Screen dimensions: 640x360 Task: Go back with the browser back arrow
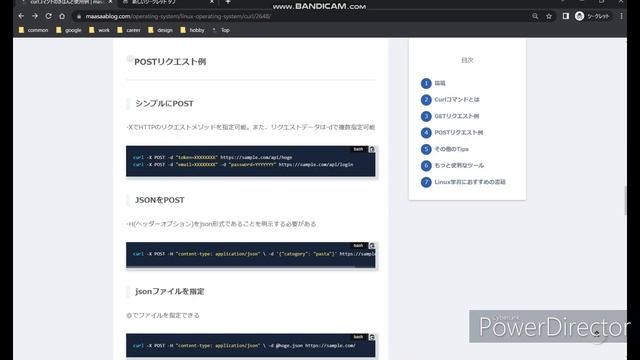(21, 16)
